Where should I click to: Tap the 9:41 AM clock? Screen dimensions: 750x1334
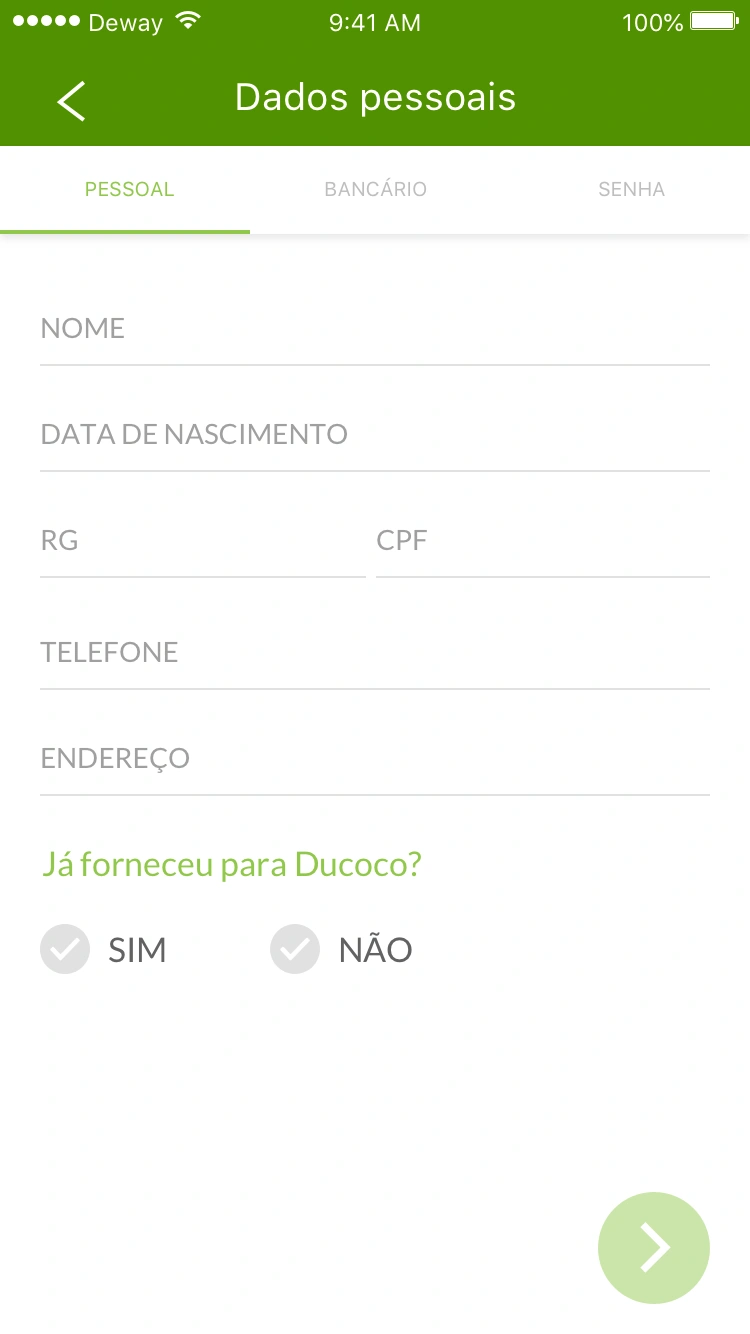[375, 23]
